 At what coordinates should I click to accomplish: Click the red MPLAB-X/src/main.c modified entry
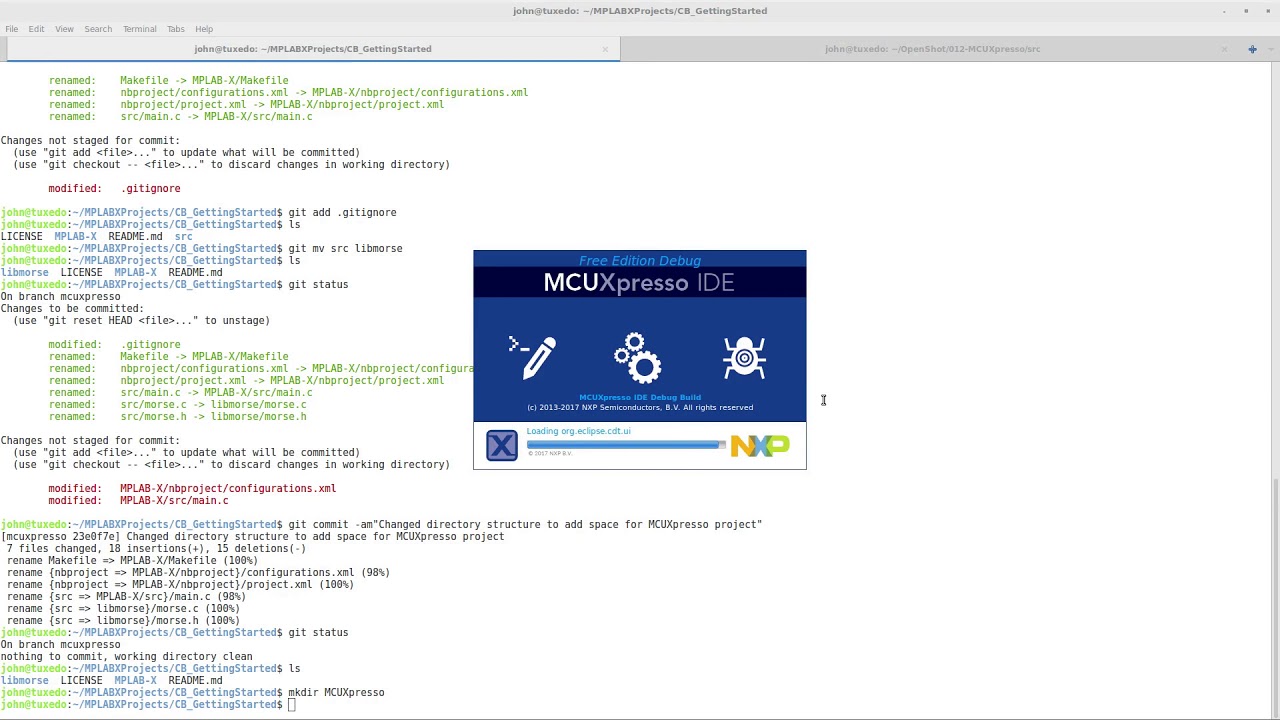[174, 500]
